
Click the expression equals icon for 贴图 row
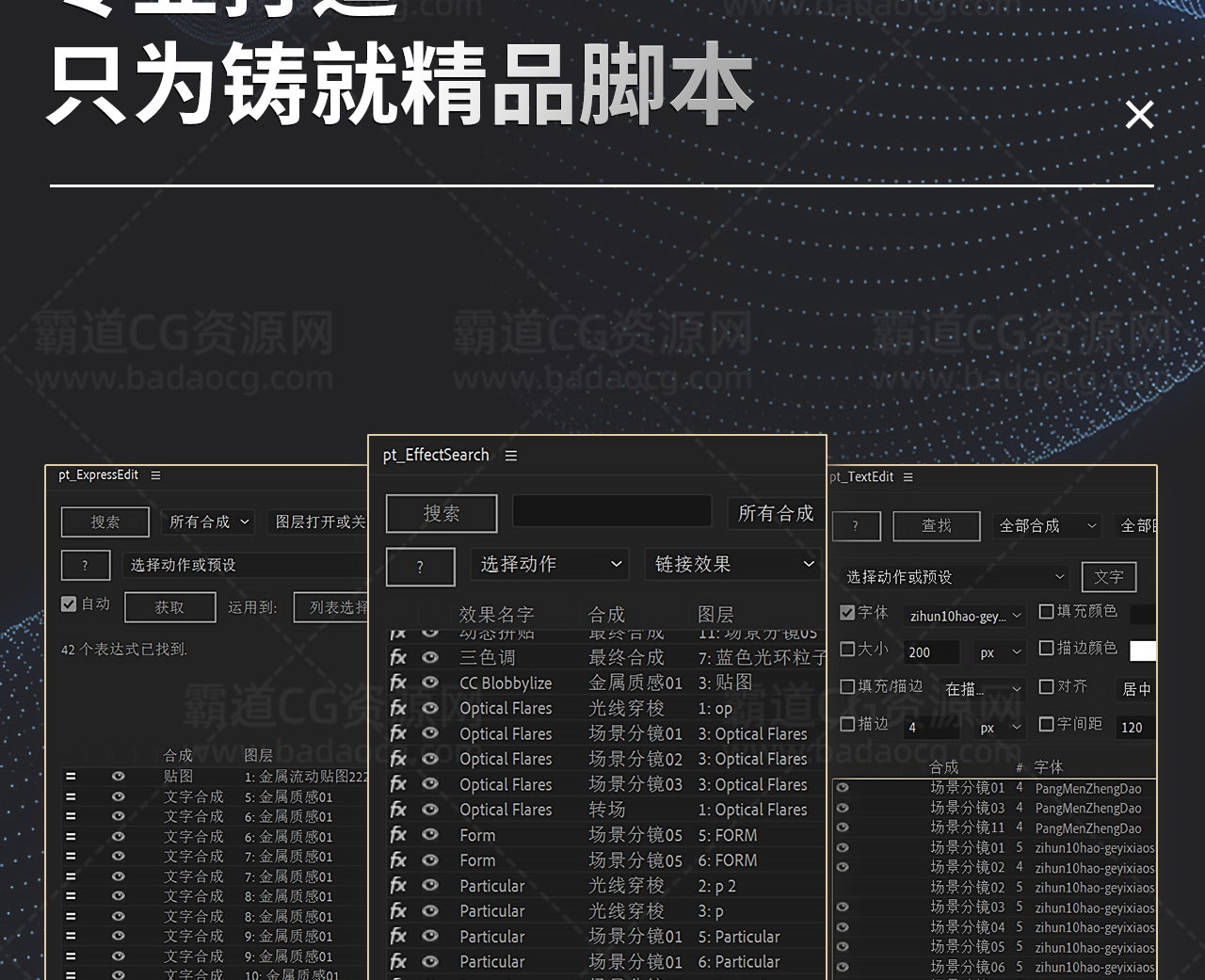tap(71, 777)
